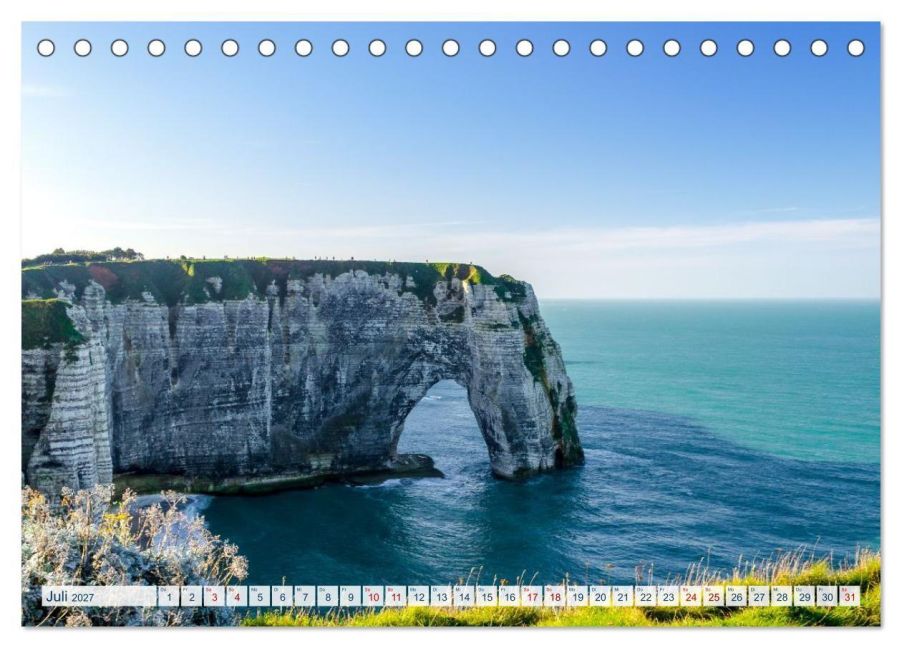Select day 11 in the date row
902x648 pixels.
coord(396,596)
